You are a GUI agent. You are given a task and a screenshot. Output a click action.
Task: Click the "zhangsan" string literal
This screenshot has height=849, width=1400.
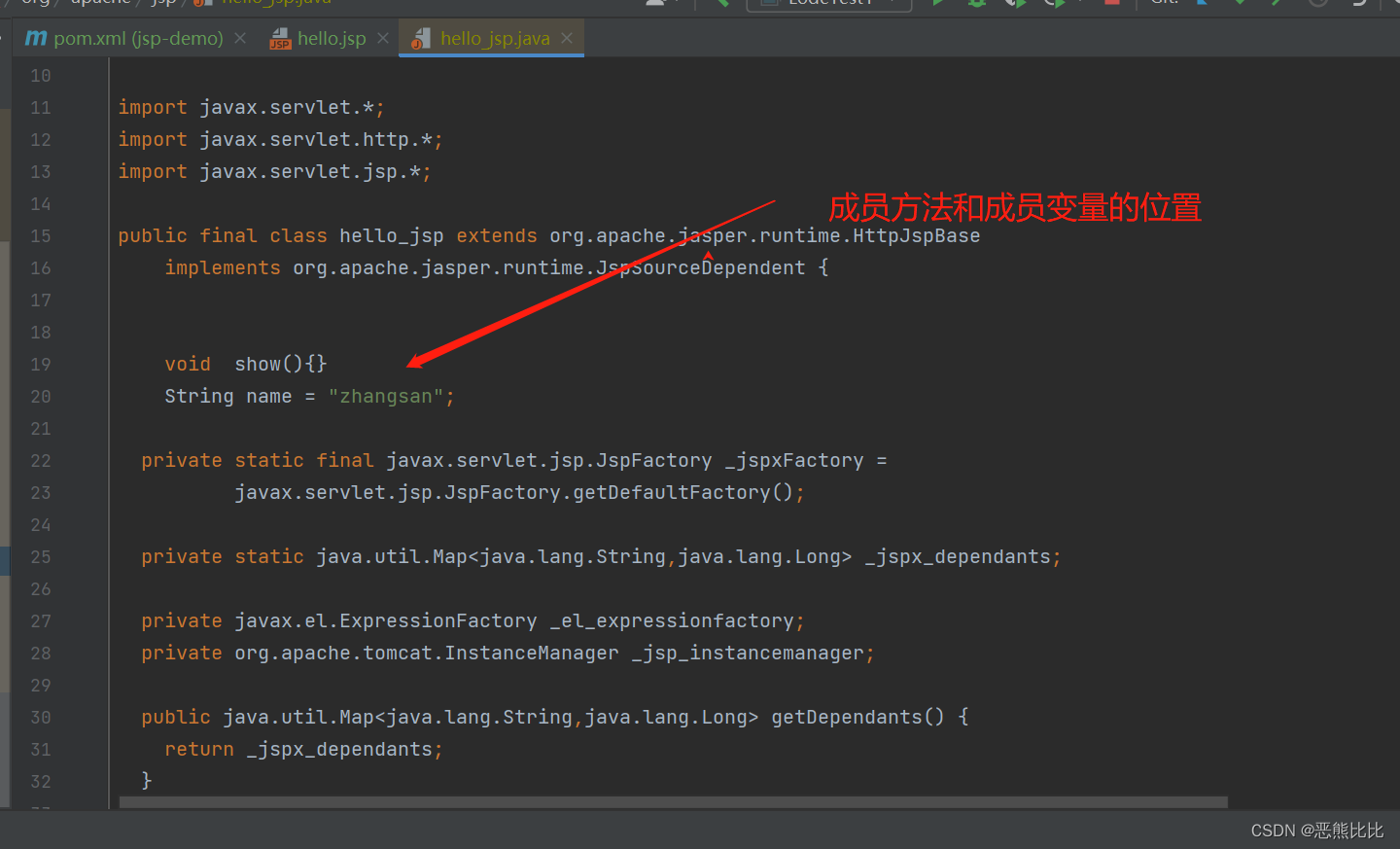pyautogui.click(x=386, y=397)
